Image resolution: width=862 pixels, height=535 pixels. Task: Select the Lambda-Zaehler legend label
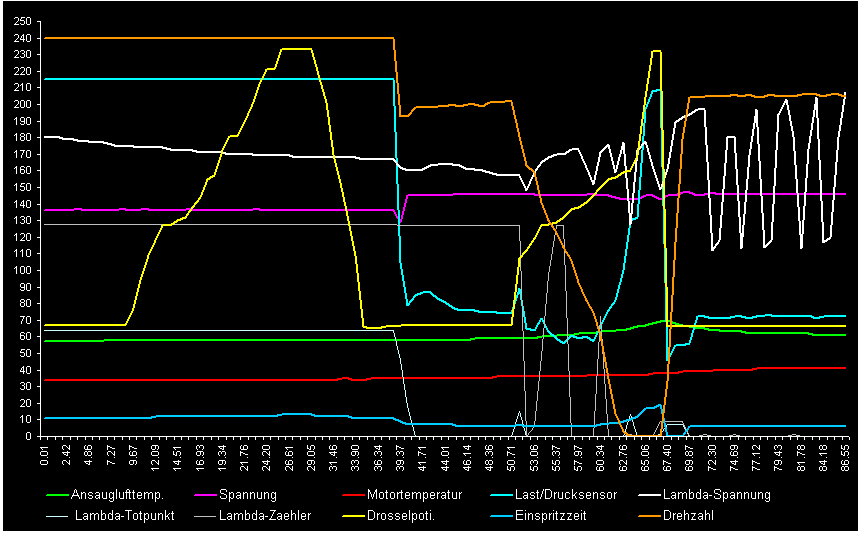[x=262, y=516]
